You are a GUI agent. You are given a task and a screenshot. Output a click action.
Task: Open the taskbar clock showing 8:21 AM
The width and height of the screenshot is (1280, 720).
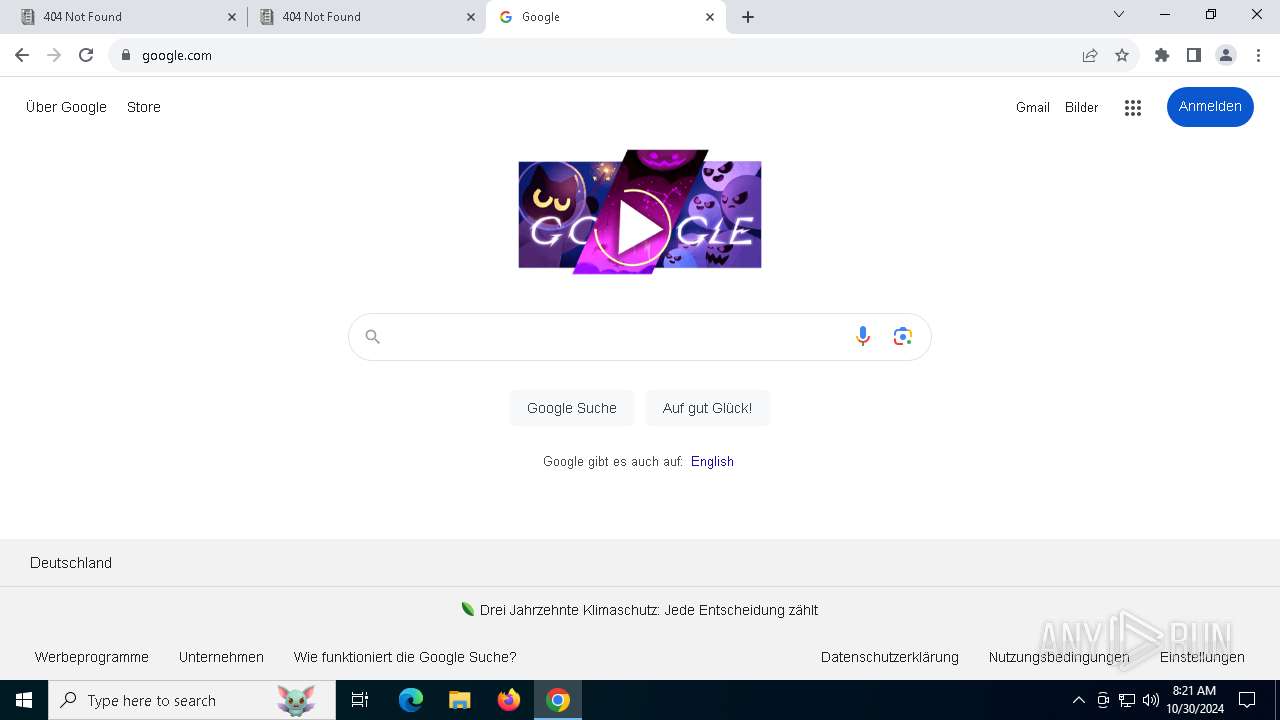1194,700
